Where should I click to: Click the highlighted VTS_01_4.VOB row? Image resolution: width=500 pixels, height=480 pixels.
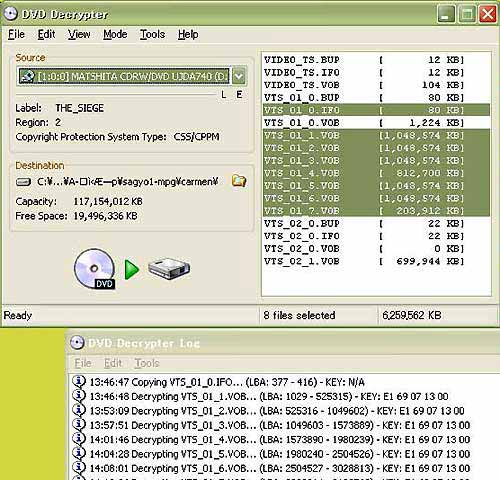coord(376,173)
